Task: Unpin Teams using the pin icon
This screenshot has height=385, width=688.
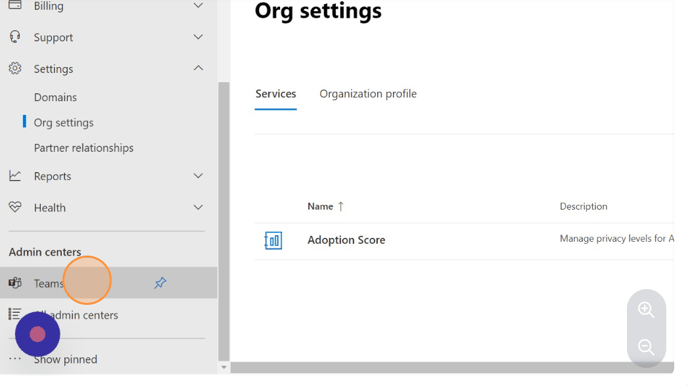Action: click(160, 283)
